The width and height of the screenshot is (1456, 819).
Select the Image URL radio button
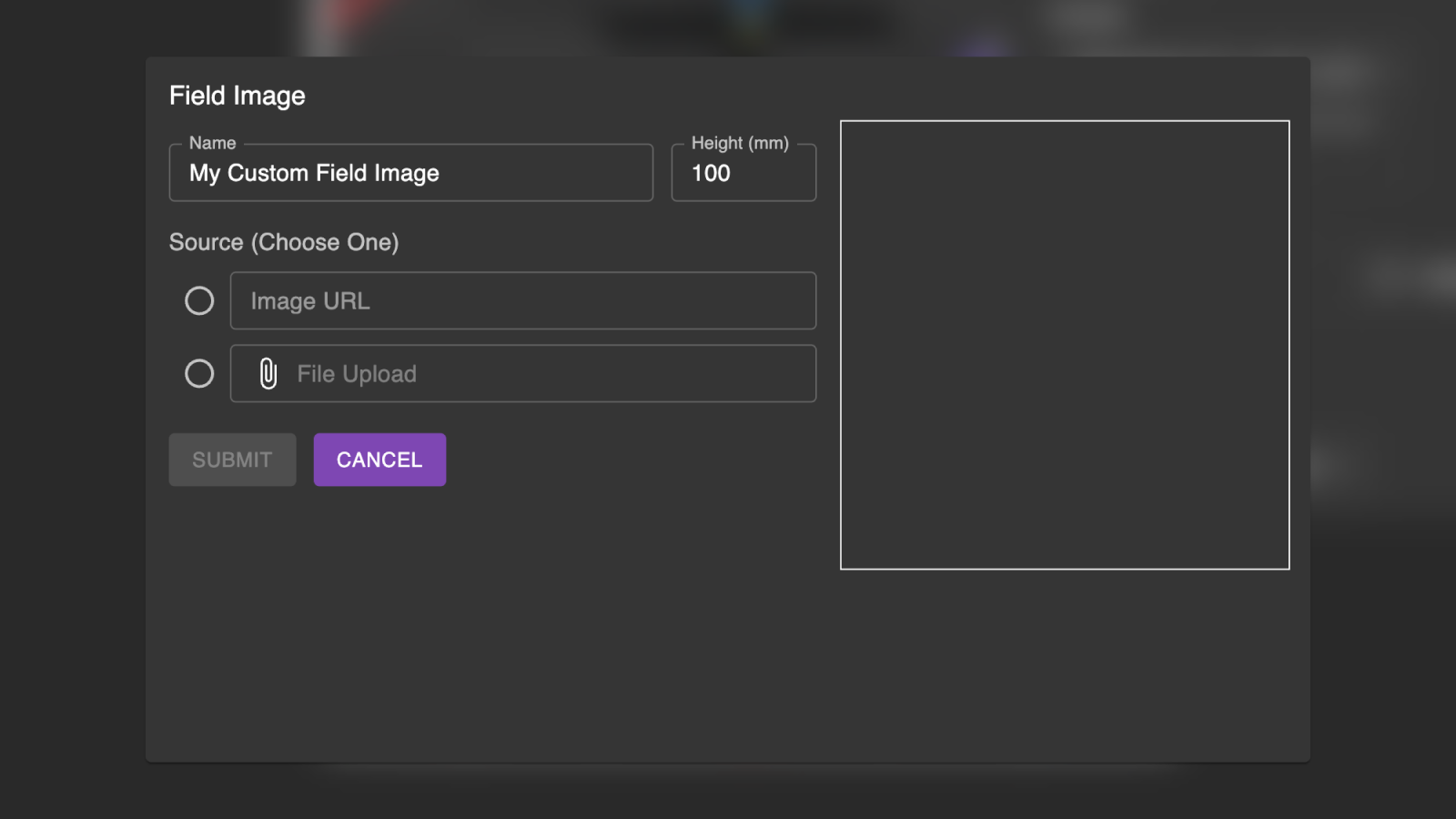pyautogui.click(x=199, y=300)
